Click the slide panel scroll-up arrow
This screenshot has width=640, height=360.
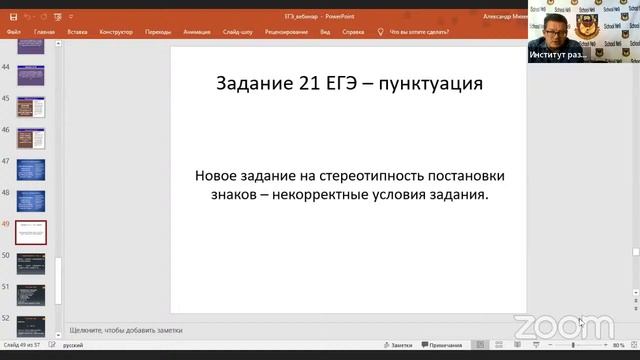coord(58,44)
